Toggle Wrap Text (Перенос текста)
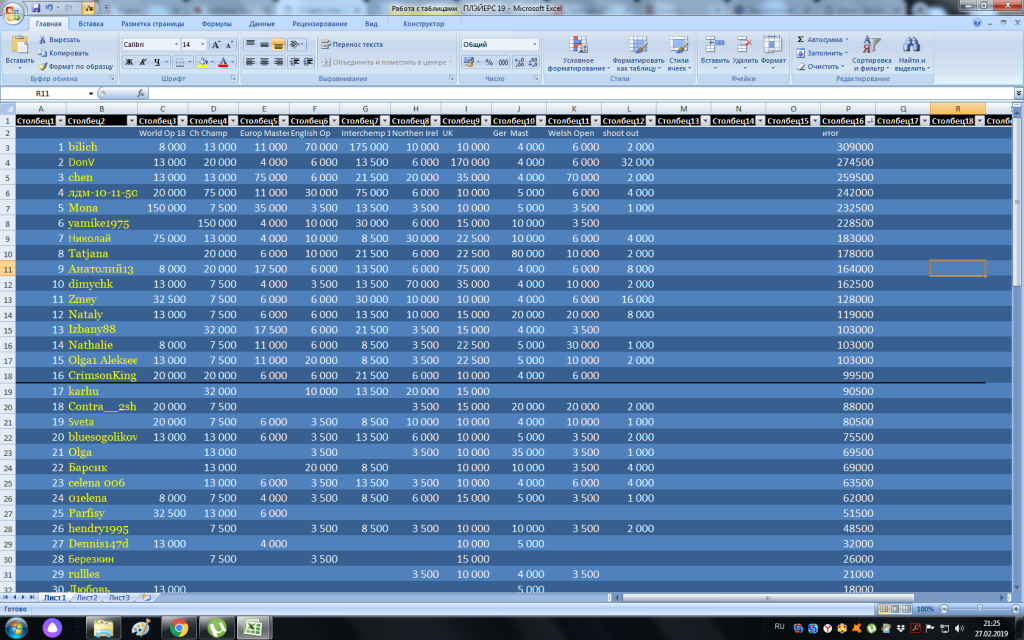This screenshot has height=640, width=1024. pos(351,45)
